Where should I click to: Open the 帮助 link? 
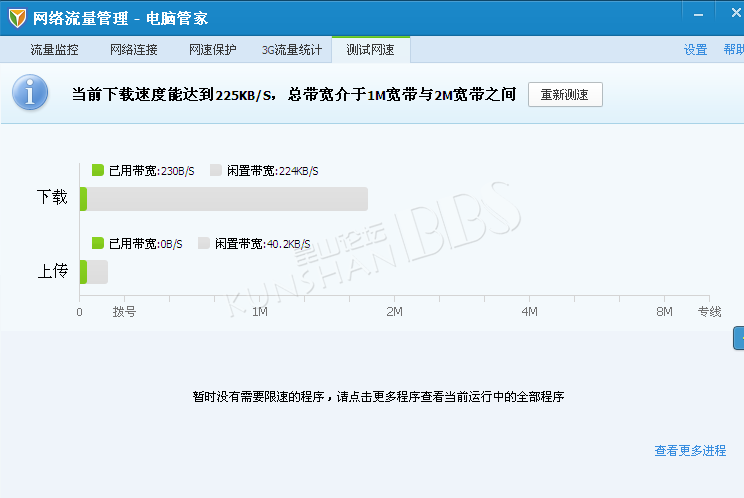tap(734, 50)
